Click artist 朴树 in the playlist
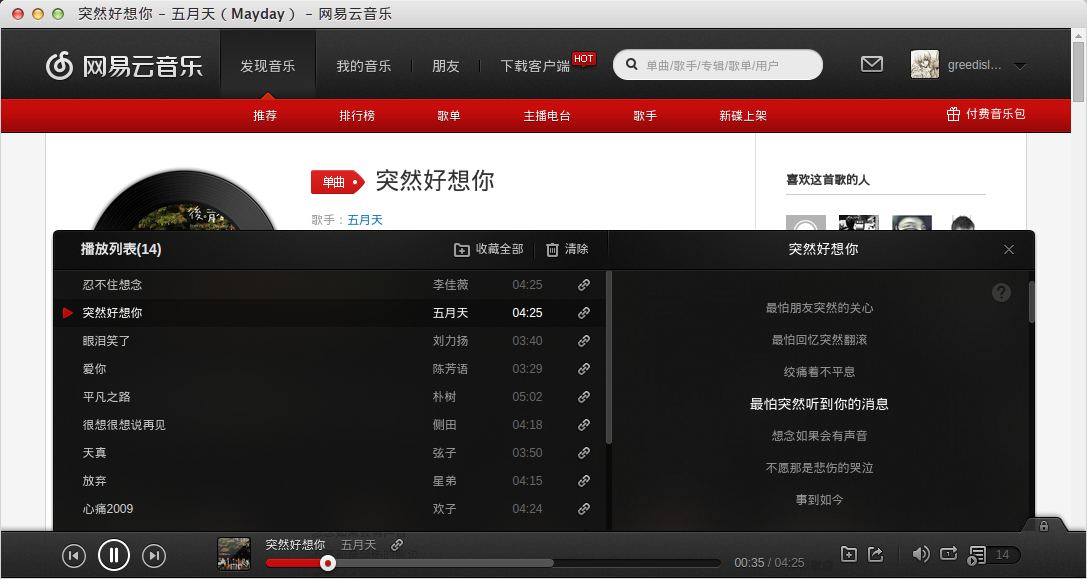Screen dimensions: 1087x579 [x=444, y=397]
